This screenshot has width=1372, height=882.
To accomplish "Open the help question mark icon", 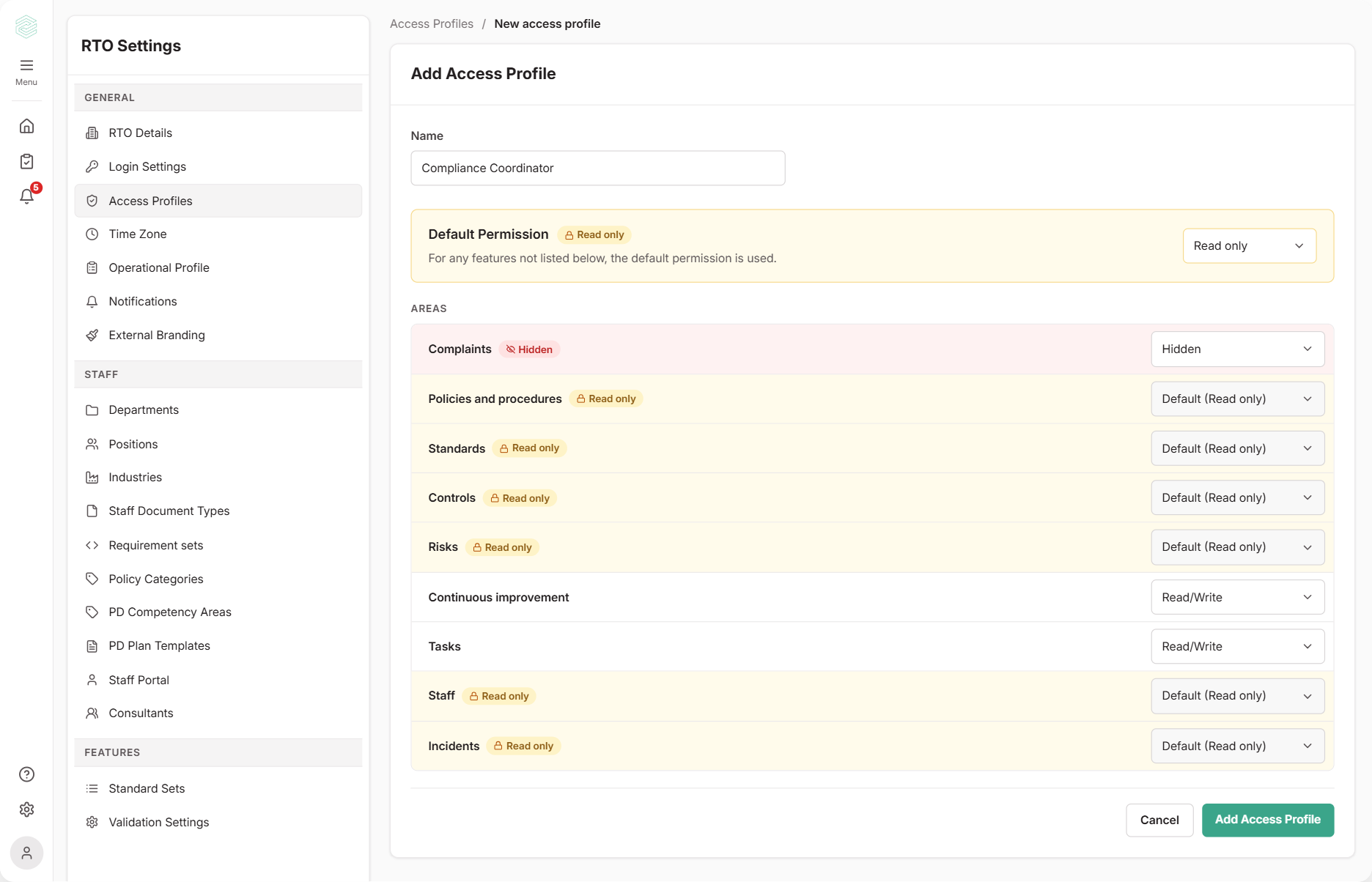I will point(26,774).
